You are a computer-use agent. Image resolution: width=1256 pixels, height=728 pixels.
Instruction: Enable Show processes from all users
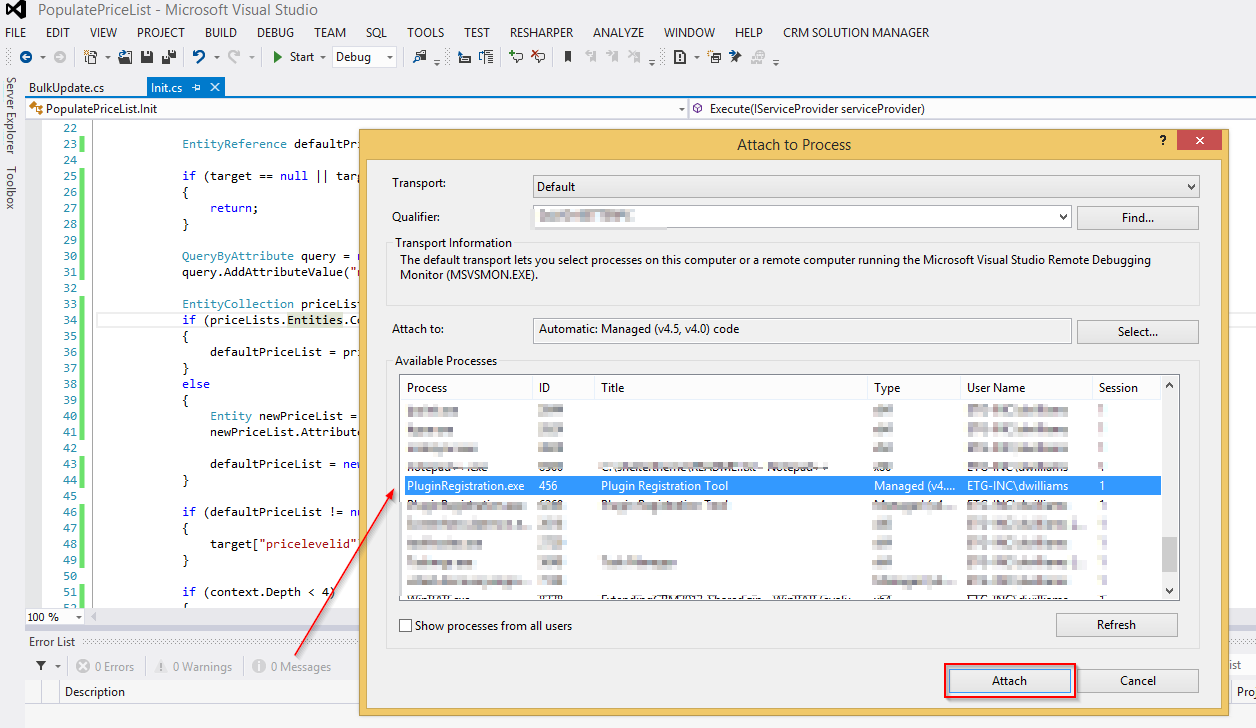pyautogui.click(x=405, y=626)
